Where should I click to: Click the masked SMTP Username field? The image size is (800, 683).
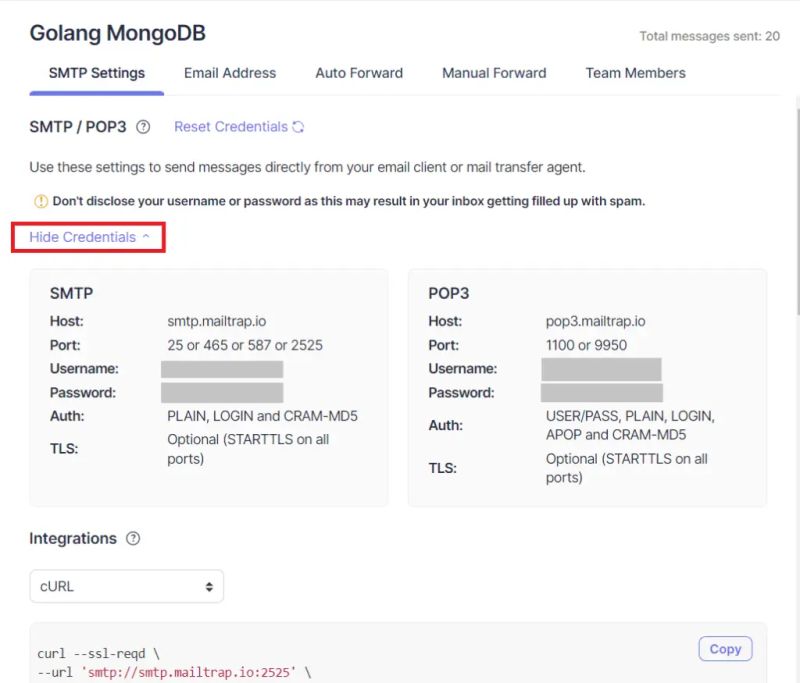pos(223,369)
